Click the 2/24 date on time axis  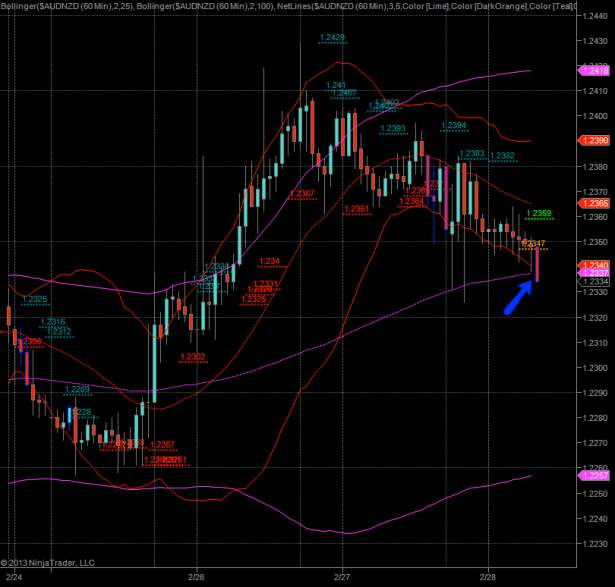tap(14, 577)
